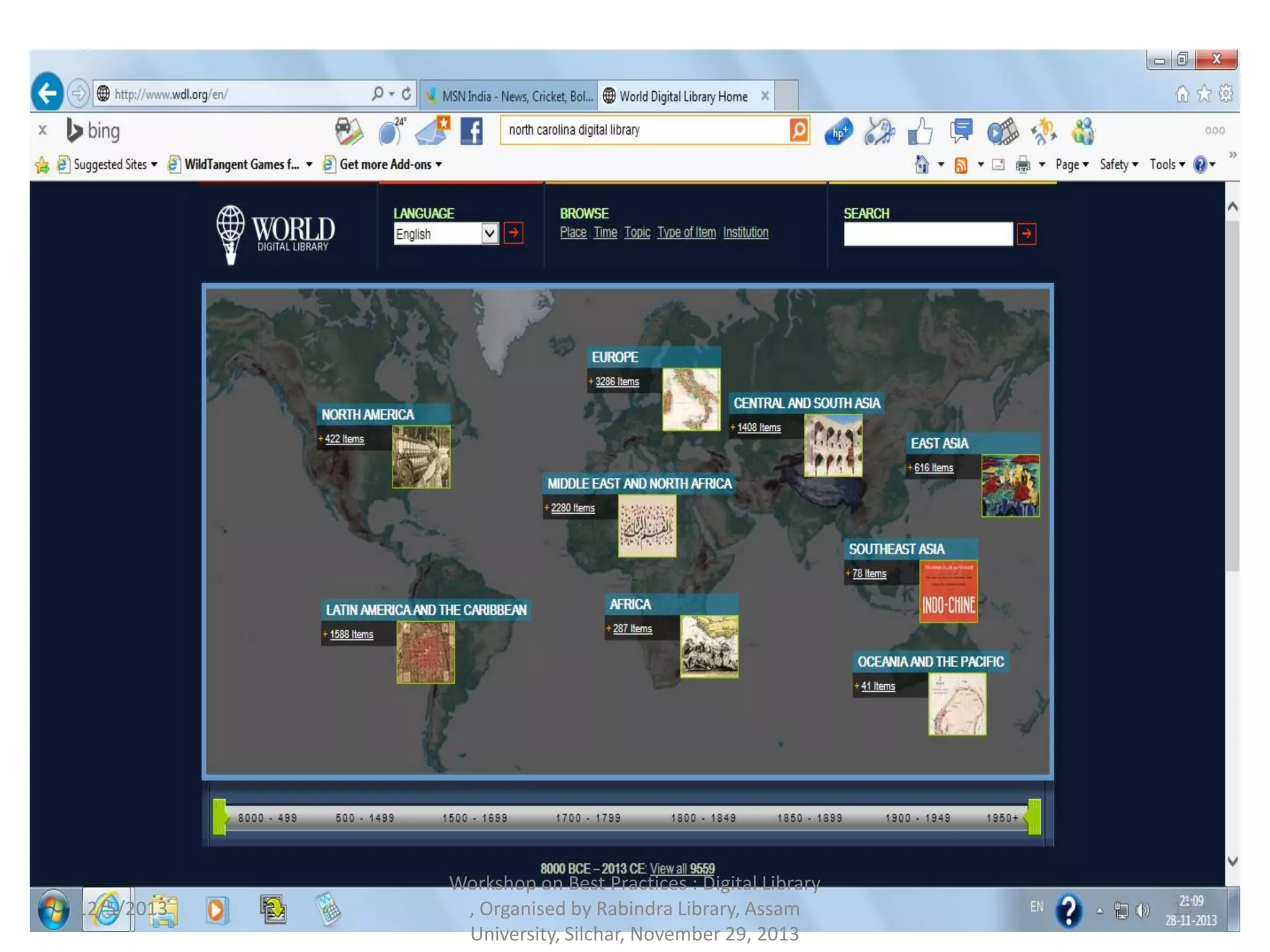This screenshot has width=1270, height=952.
Task: Click the red arrow beside site search box
Action: (1026, 234)
